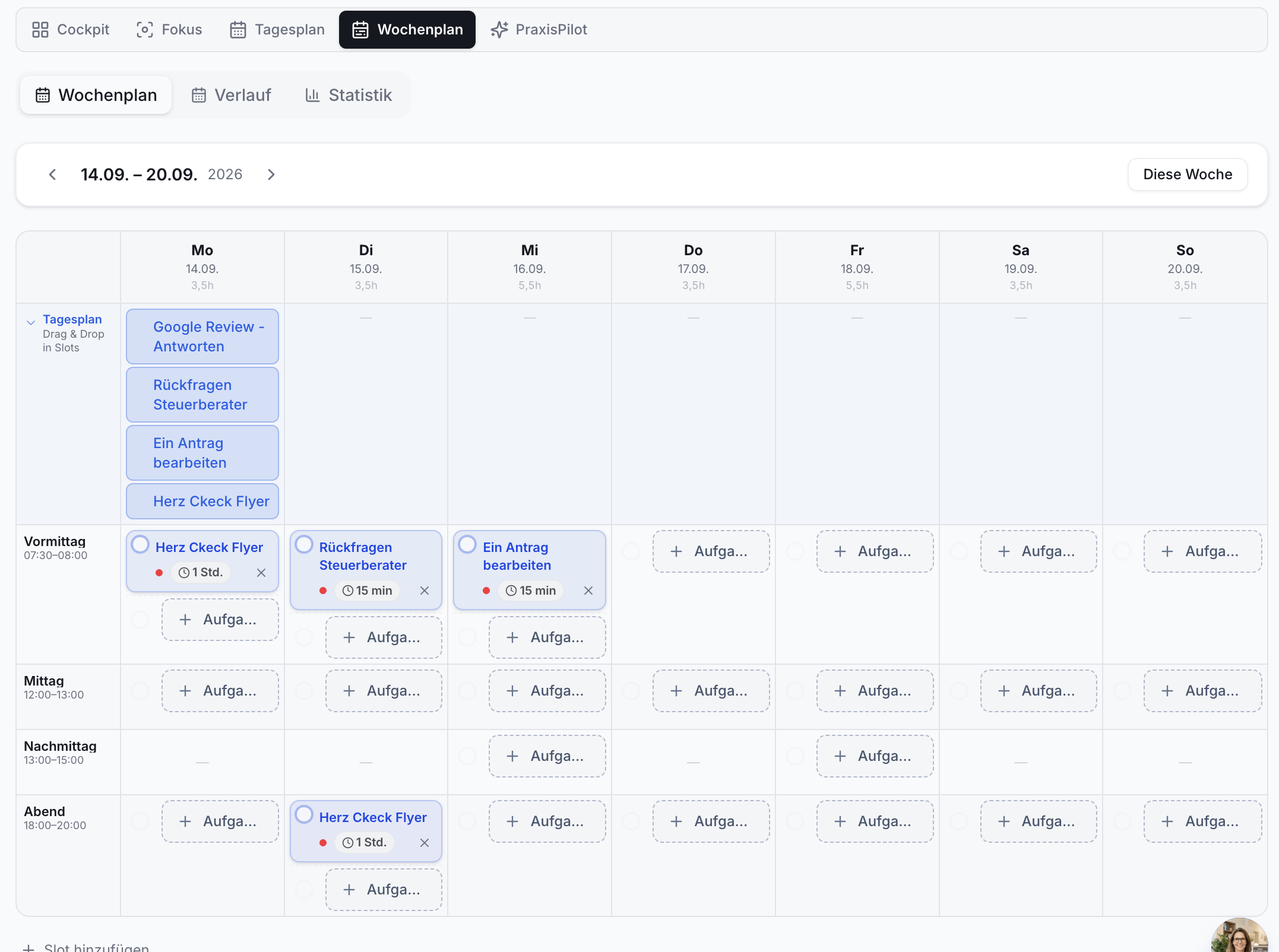Switch to Fokus mode
Screen dimensions: 1279x952
click(169, 30)
